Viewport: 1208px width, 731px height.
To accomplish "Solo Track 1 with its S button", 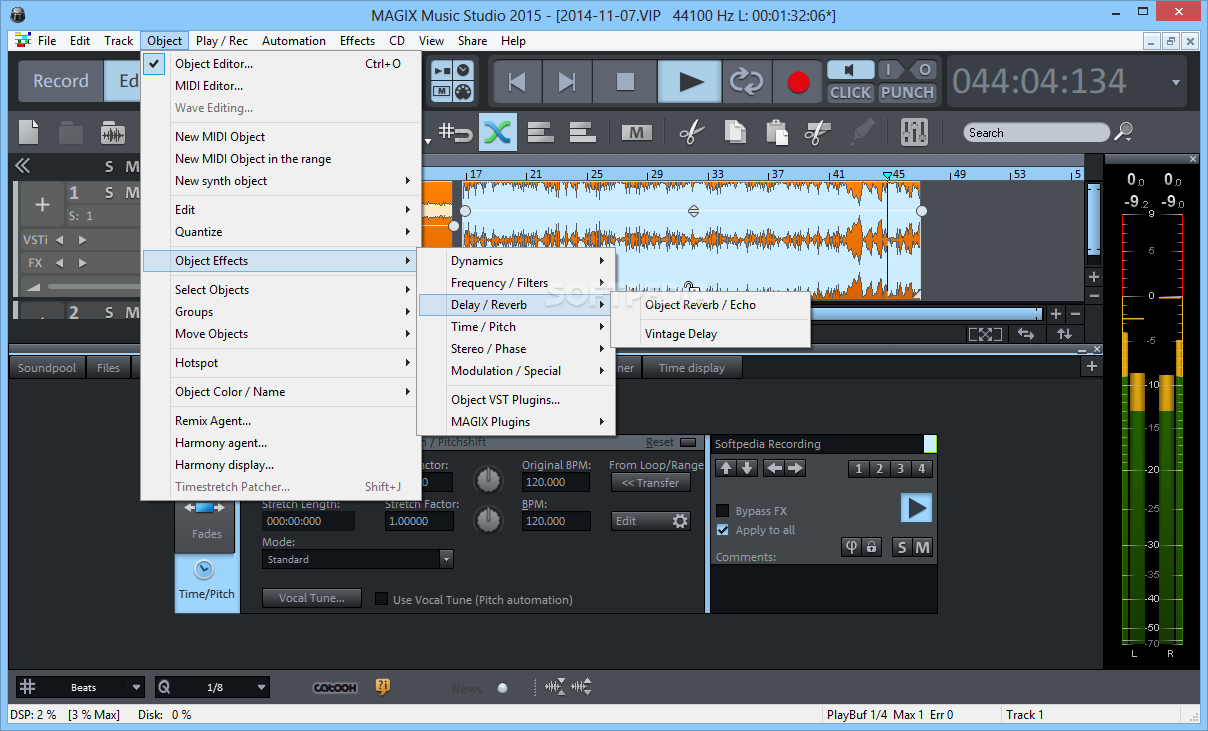I will tap(109, 193).
